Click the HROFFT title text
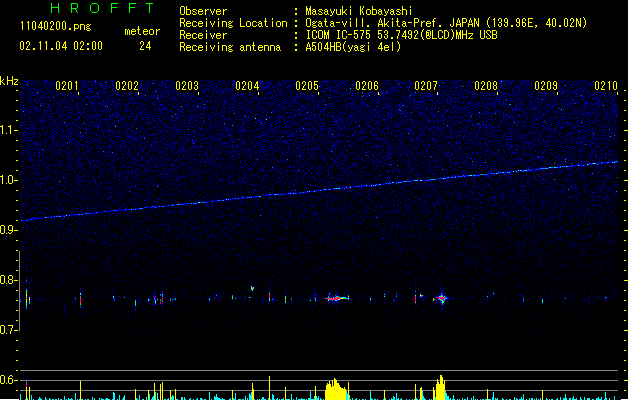Image resolution: width=629 pixels, height=400 pixels. (103, 8)
